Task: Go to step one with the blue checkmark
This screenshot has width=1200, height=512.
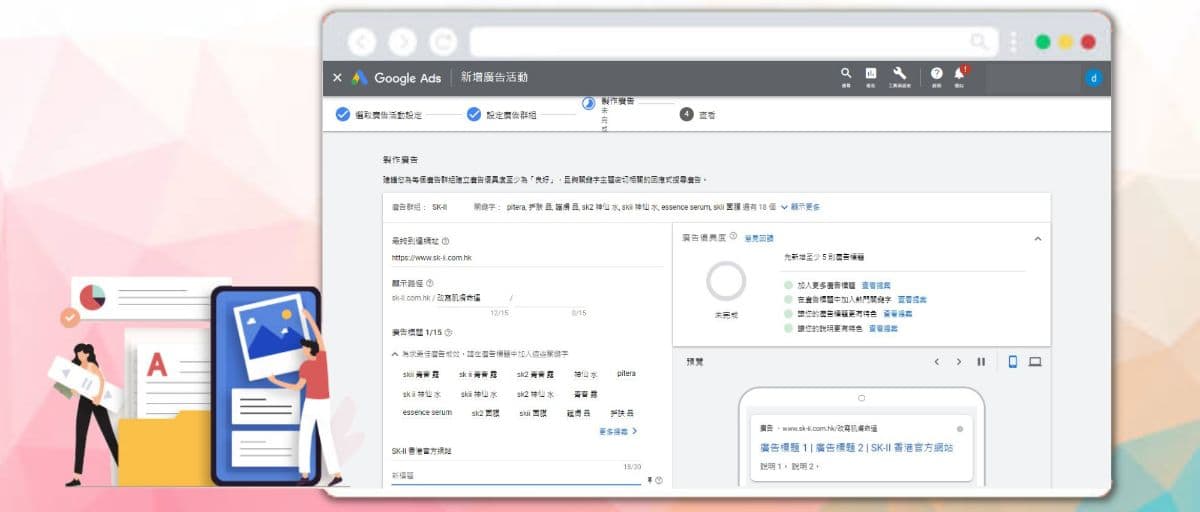Action: click(x=342, y=115)
